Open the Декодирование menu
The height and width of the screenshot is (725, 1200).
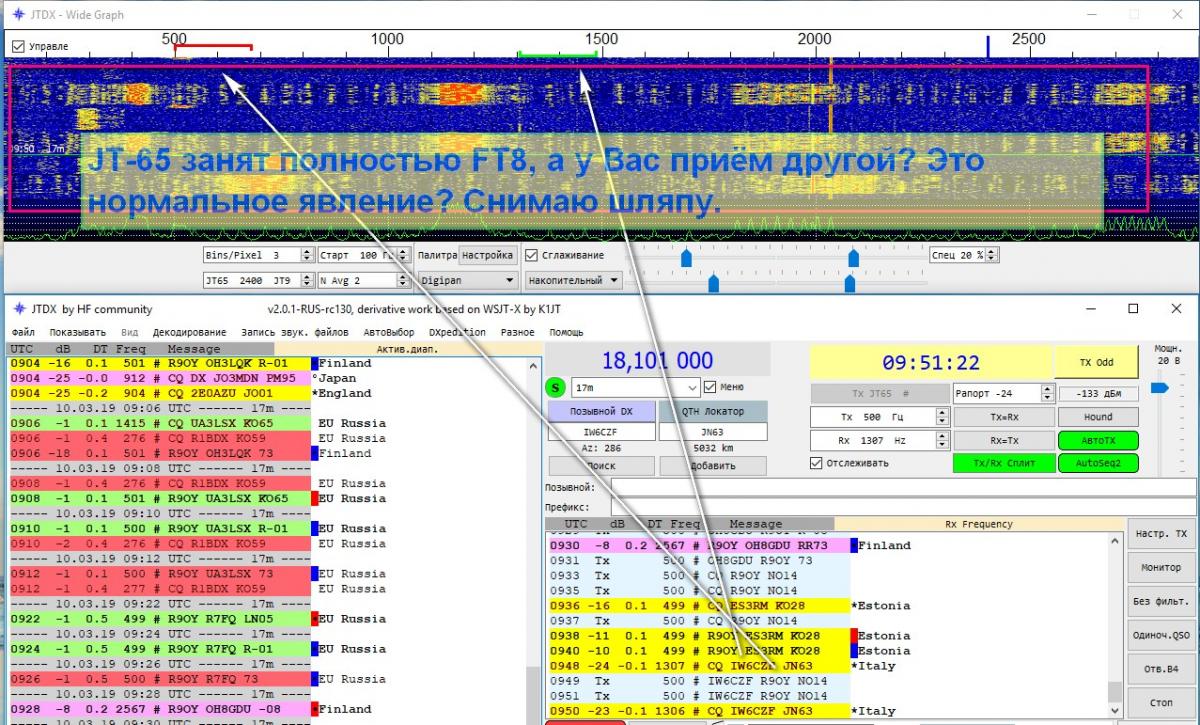click(189, 332)
